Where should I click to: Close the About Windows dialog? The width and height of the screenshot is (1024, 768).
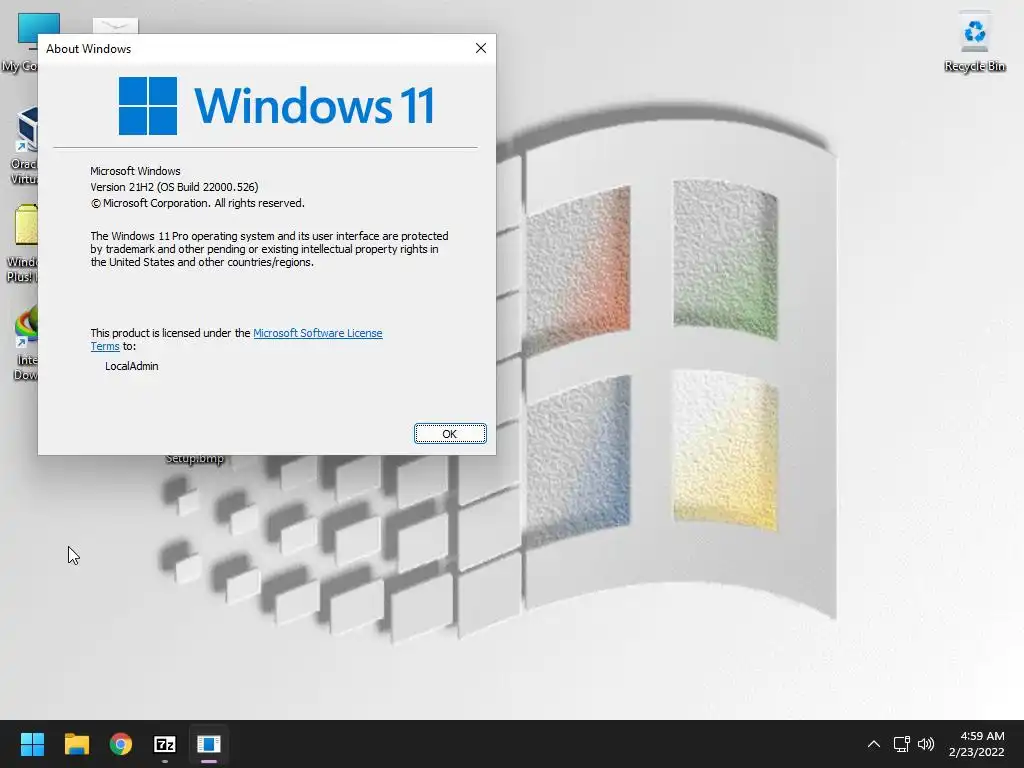[481, 48]
